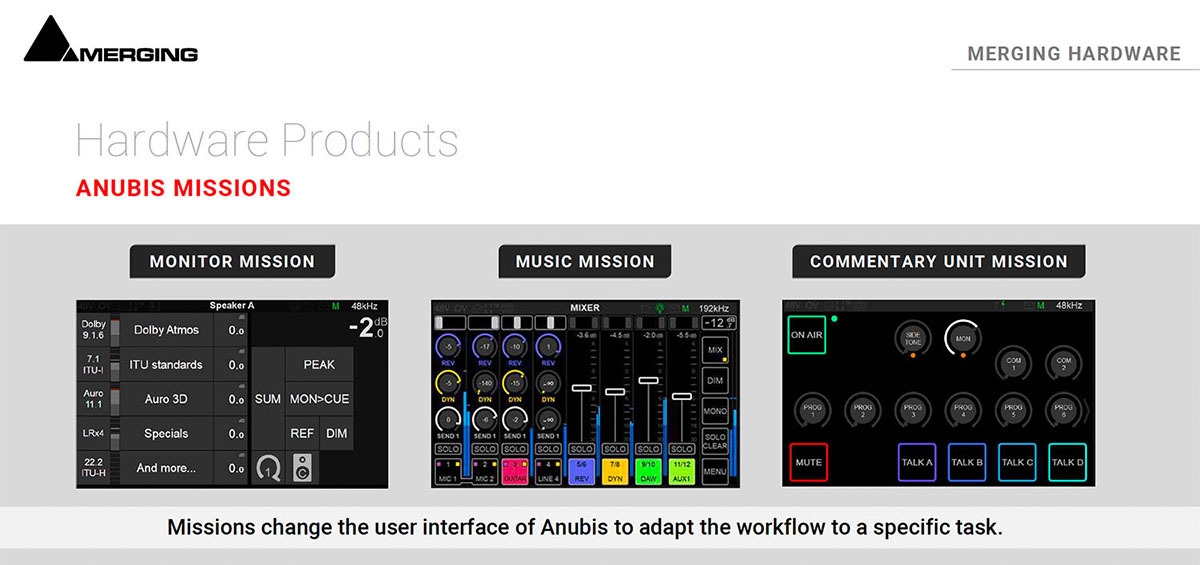Select the Commentary Unit Mission label
Viewport: 1200px width, 565px height.
[938, 262]
